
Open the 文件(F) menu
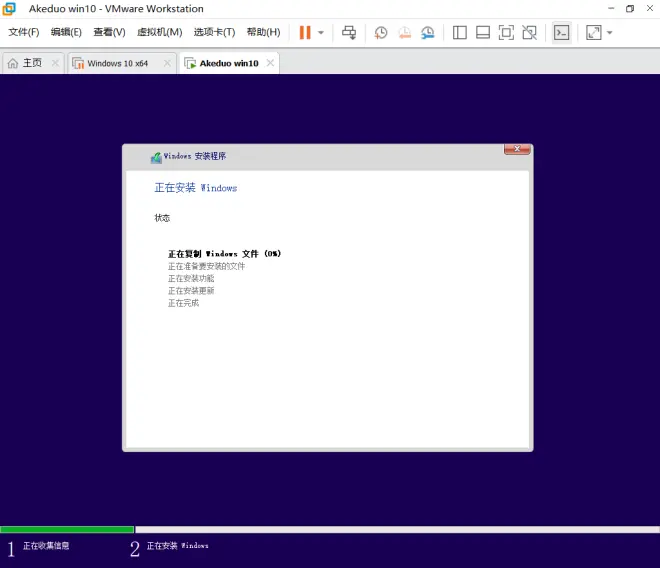tap(24, 32)
